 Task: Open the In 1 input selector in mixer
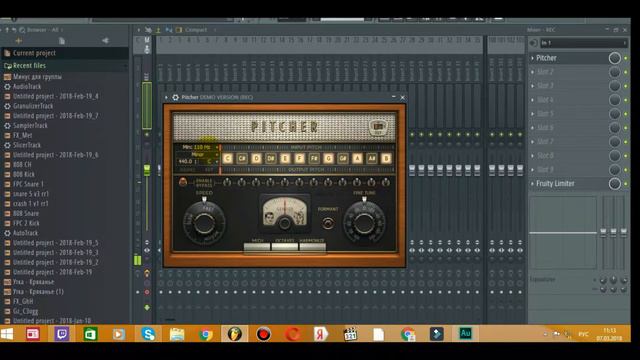(584, 43)
